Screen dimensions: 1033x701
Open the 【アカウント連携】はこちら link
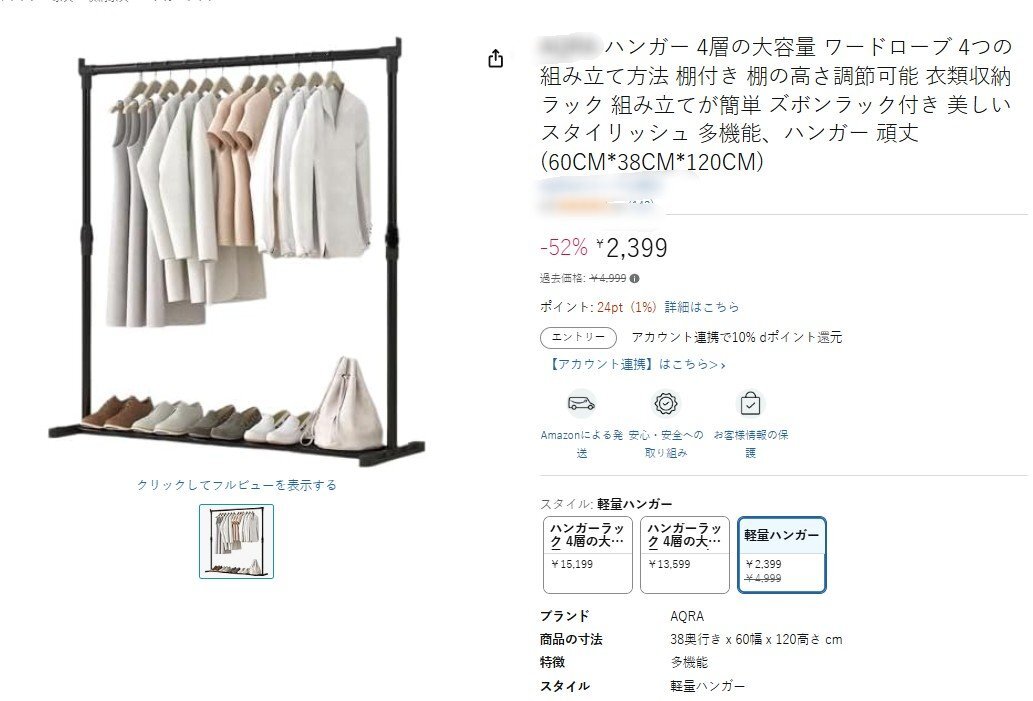[636, 364]
